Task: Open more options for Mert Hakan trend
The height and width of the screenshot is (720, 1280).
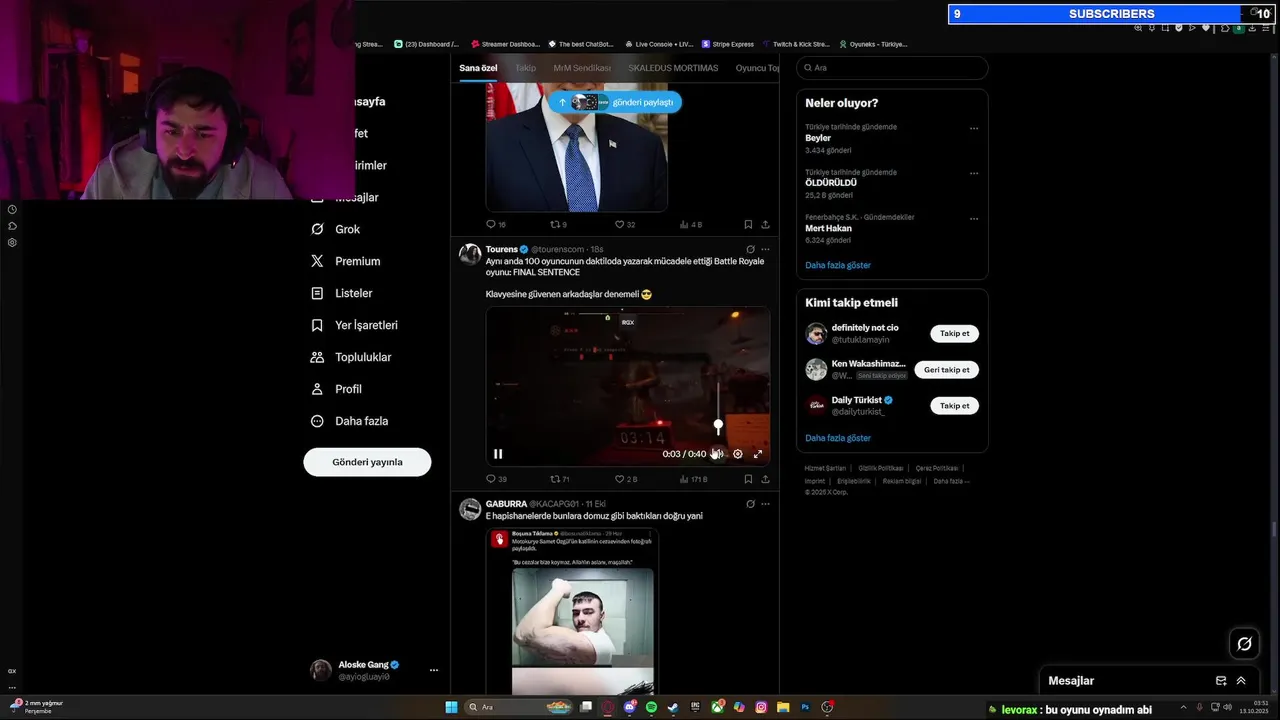Action: coord(974,218)
